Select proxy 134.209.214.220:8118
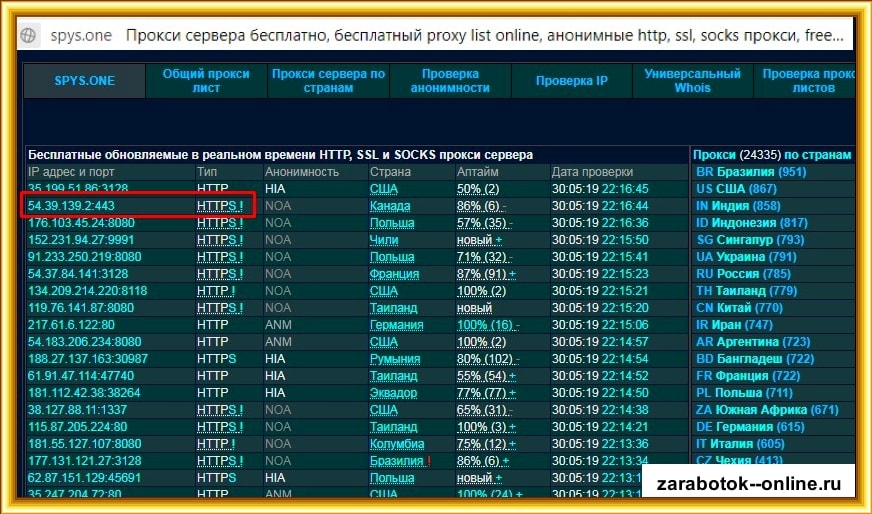This screenshot has width=872, height=514. click(87, 291)
